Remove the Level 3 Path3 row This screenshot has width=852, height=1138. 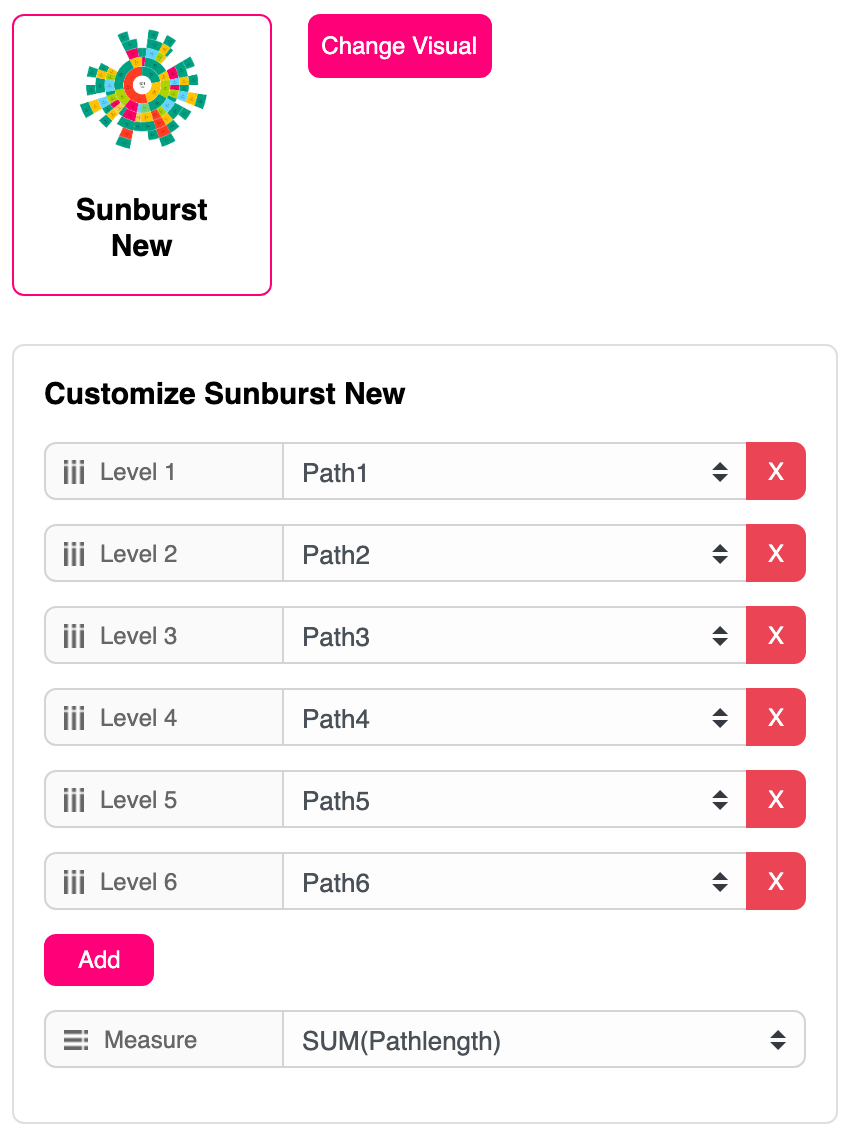775,635
